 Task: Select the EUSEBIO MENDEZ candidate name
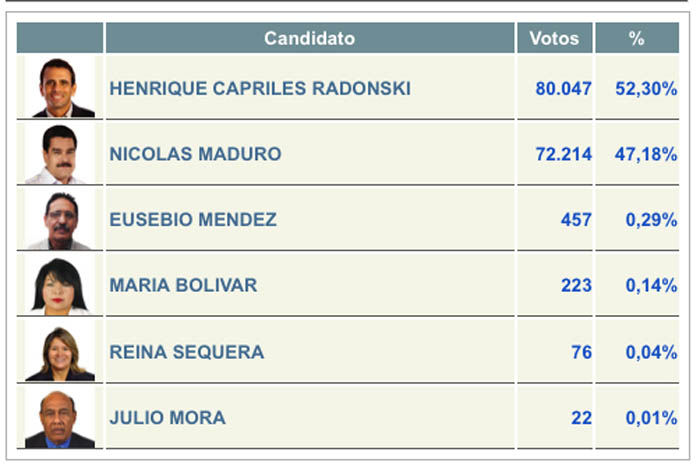click(x=193, y=220)
